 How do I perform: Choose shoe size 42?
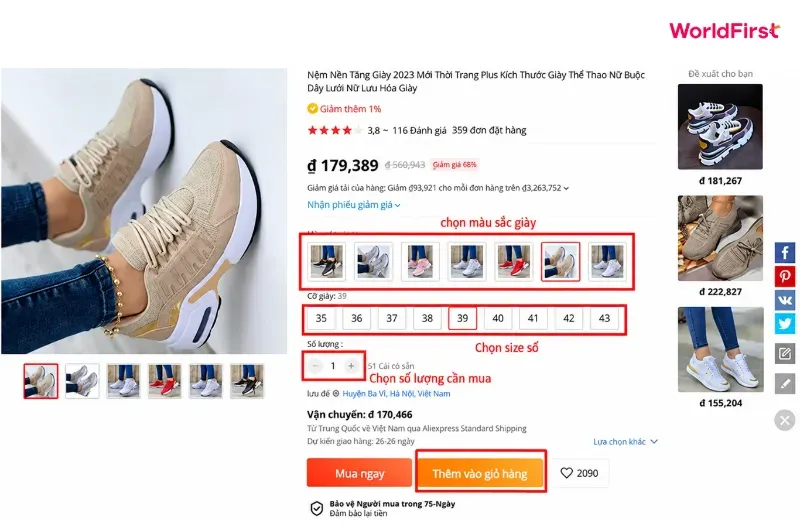pos(568,318)
